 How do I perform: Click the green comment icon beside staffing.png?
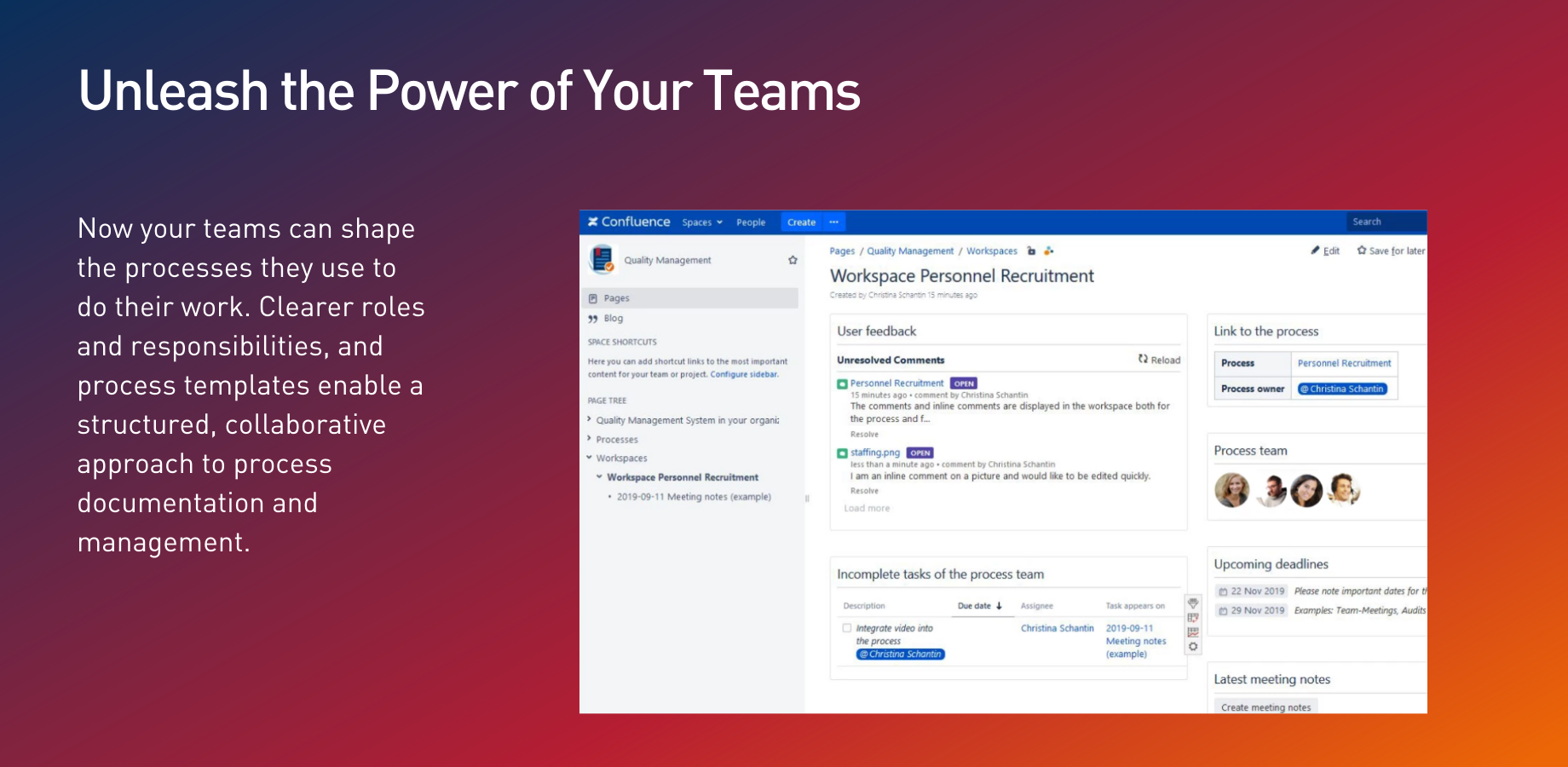tap(842, 453)
